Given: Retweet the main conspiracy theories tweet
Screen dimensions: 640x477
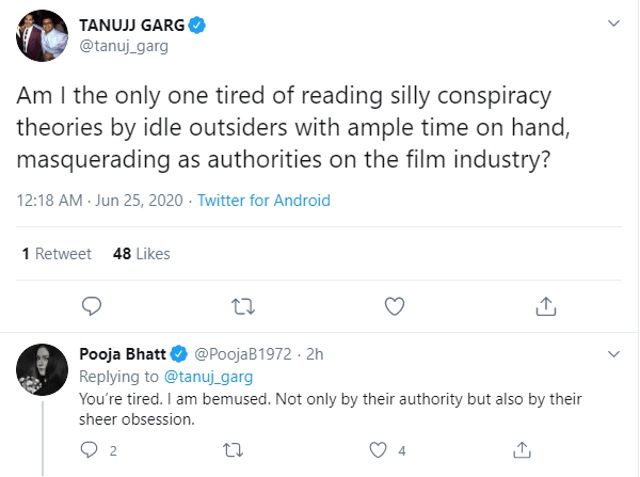Looking at the screenshot, I should tap(243, 306).
